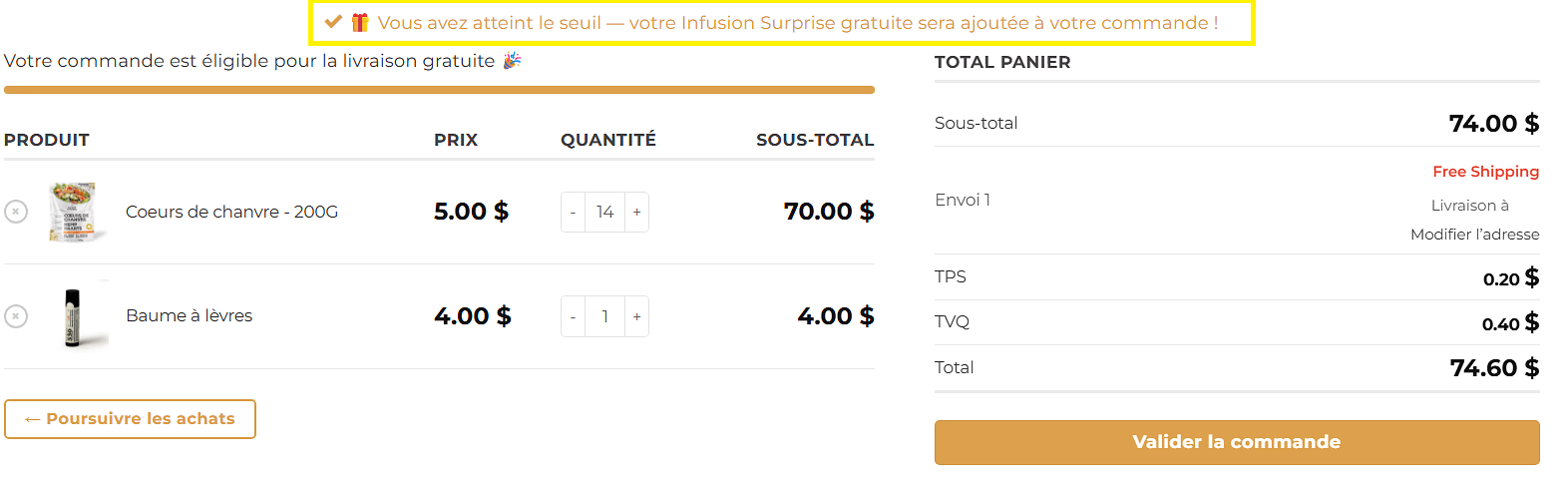Open the Coeurs de chanvre product thumbnail
This screenshot has width=1568, height=495.
pyautogui.click(x=73, y=212)
